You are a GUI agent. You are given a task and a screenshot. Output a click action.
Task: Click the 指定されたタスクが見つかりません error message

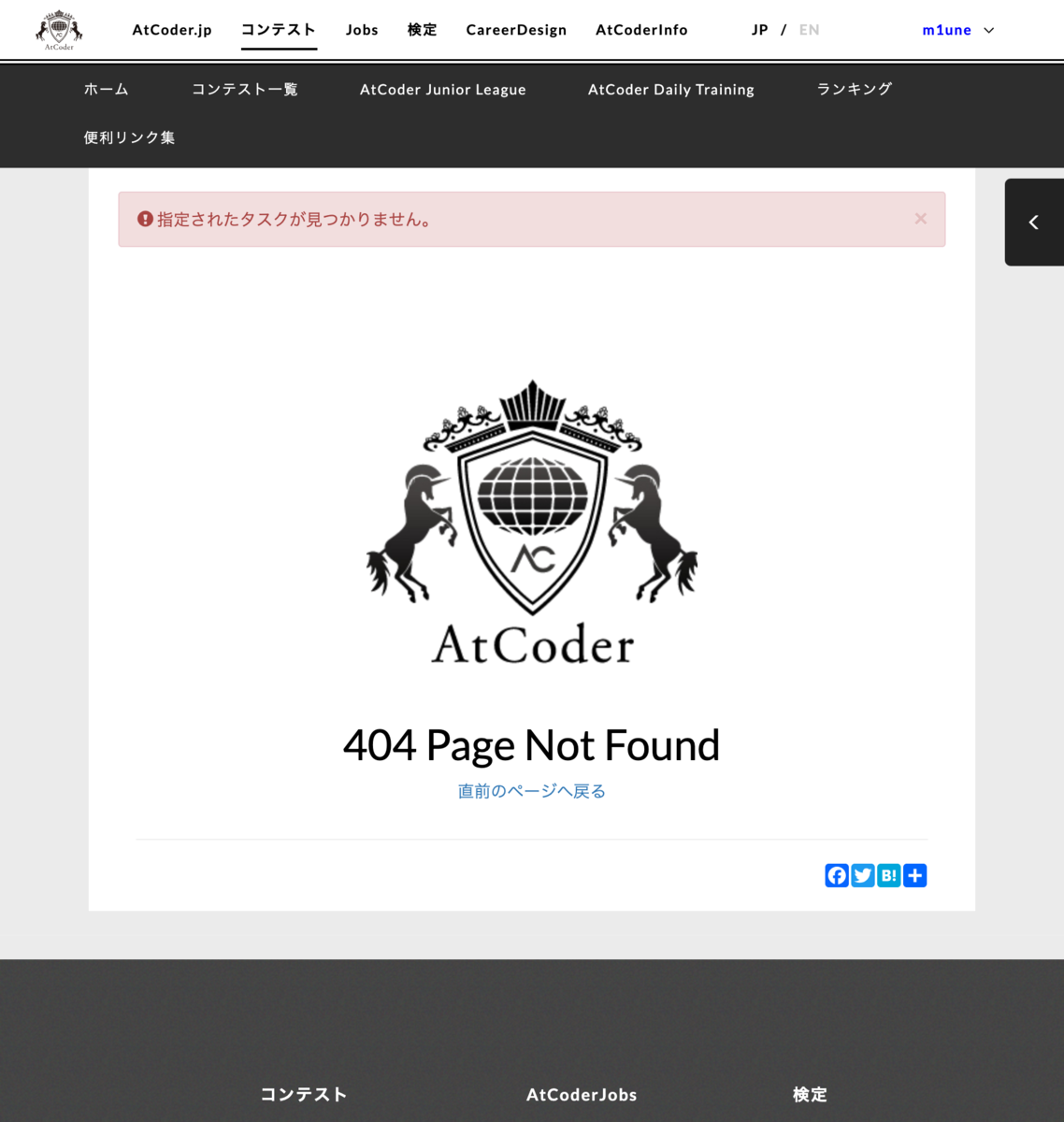(294, 220)
